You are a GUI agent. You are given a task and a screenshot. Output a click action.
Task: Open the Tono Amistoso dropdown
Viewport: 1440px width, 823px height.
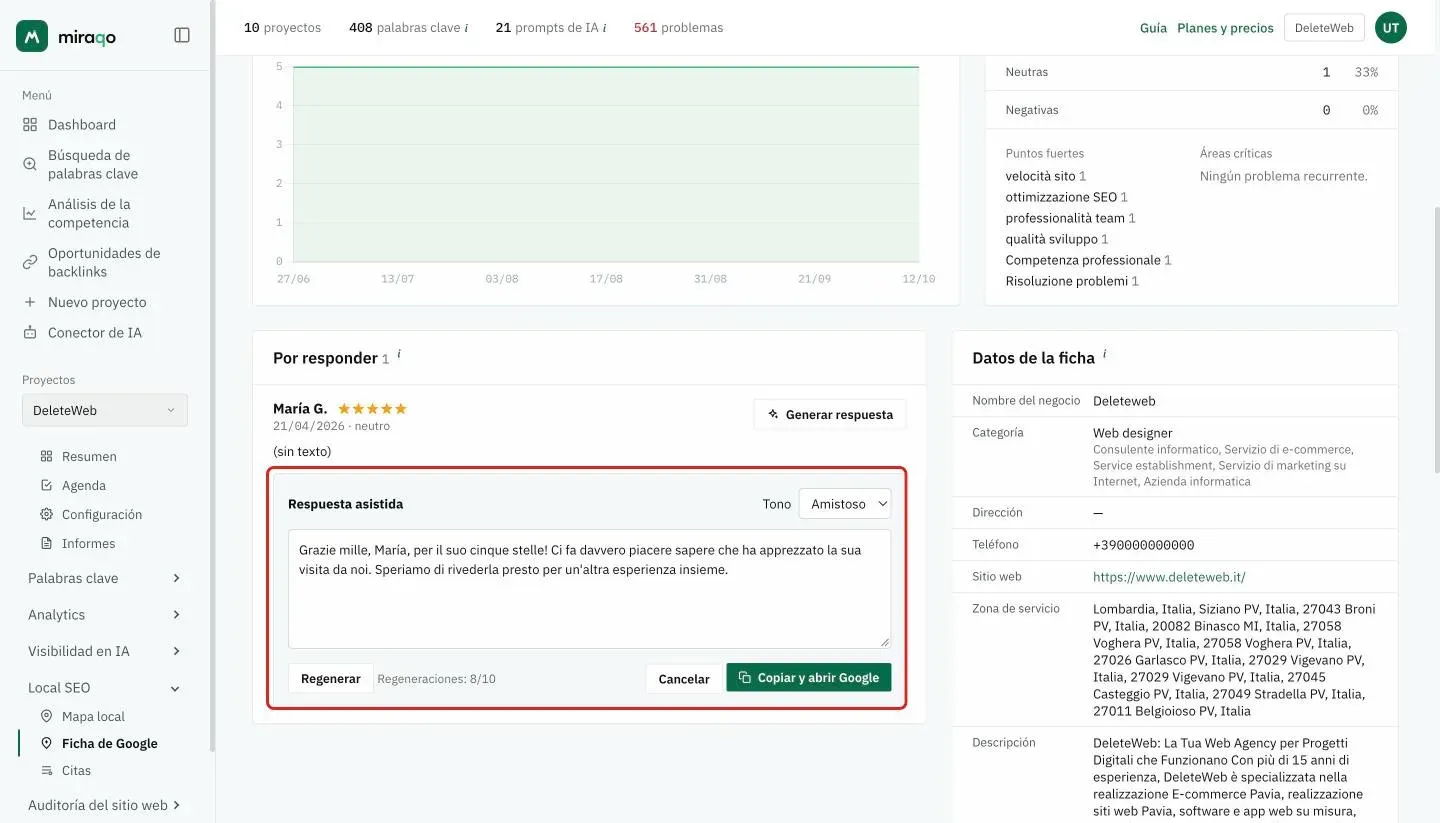[845, 504]
